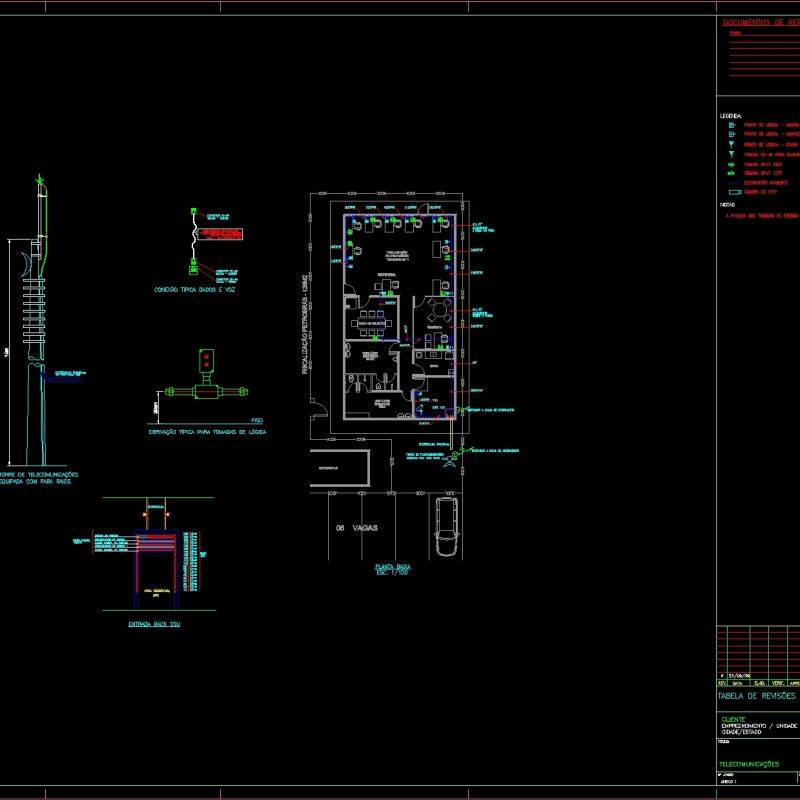Select the CÂMERA DE CFTV symbol in legend
Viewport: 800px width, 800px height.
tap(733, 192)
